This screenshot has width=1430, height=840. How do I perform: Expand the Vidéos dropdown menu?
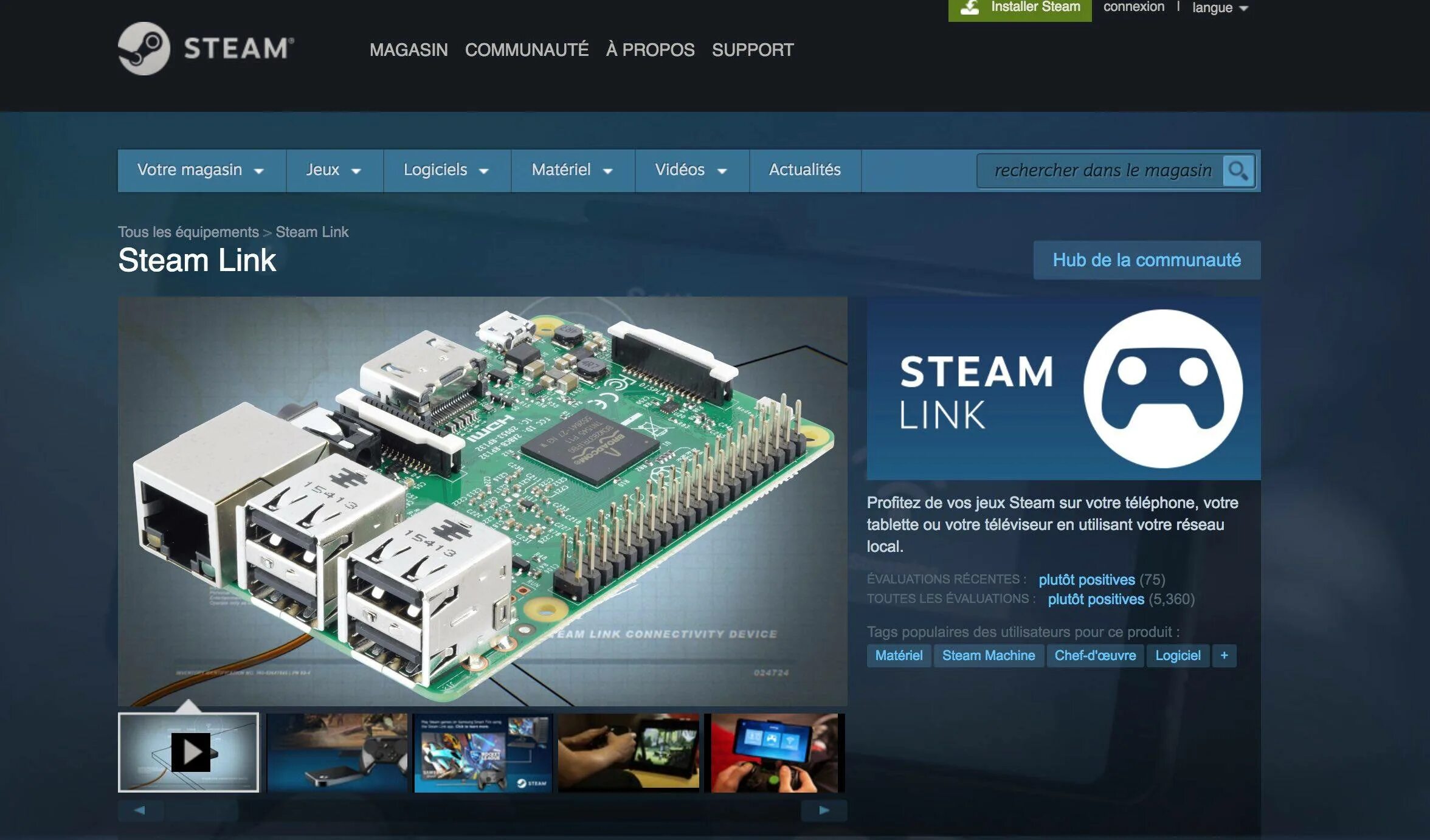[692, 170]
